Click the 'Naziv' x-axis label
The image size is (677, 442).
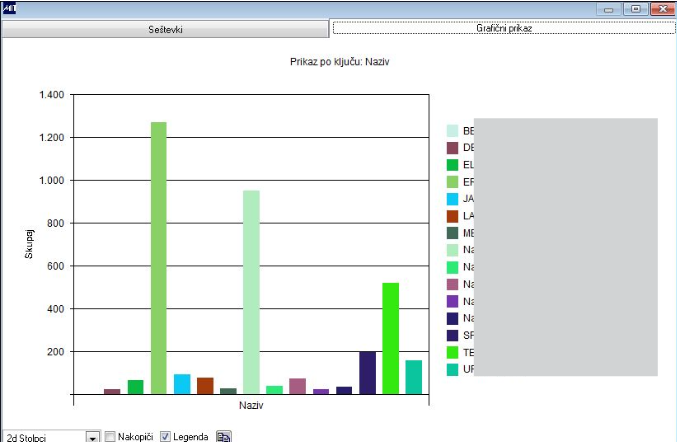click(251, 405)
